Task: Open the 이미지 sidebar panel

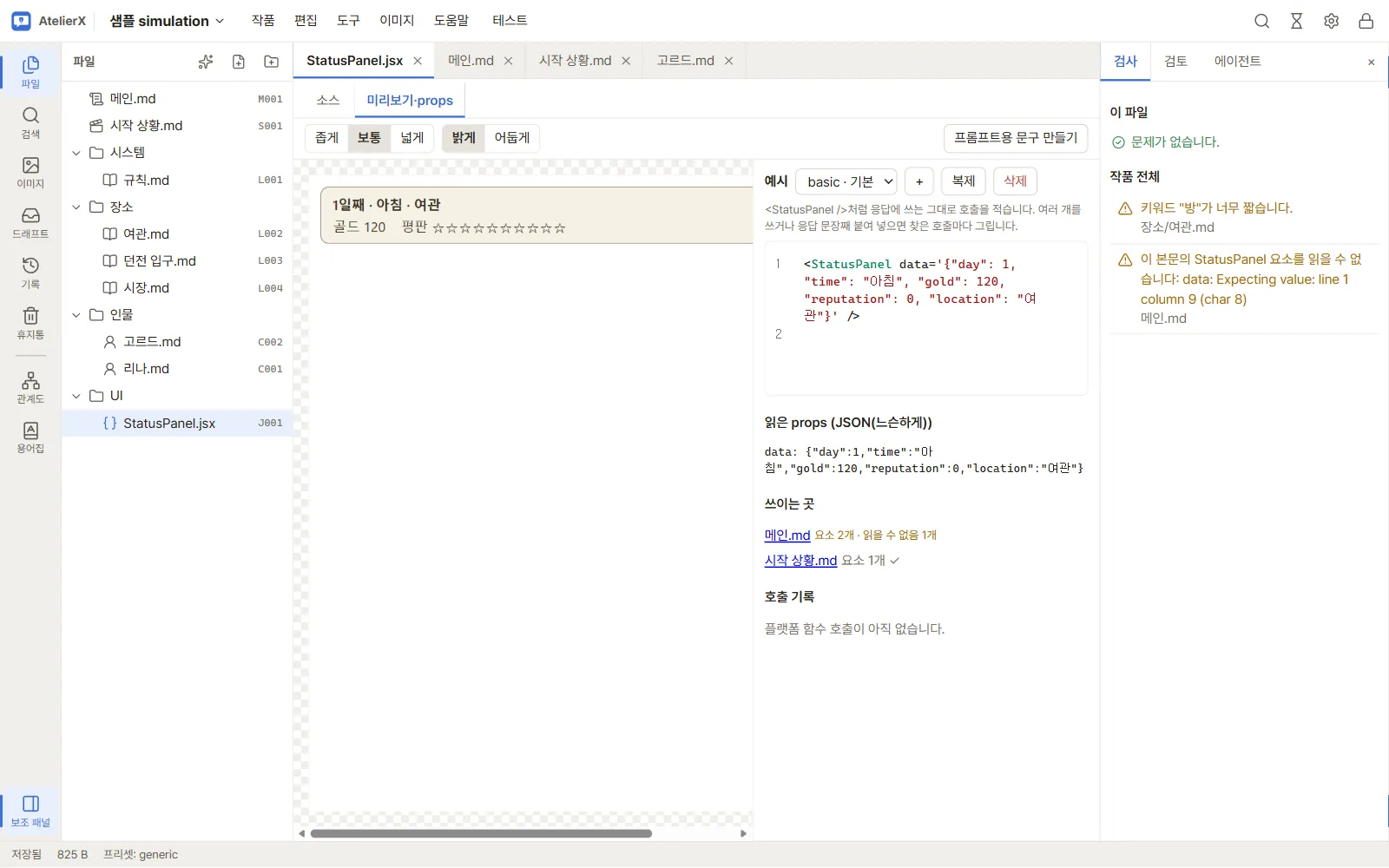Action: (x=30, y=173)
